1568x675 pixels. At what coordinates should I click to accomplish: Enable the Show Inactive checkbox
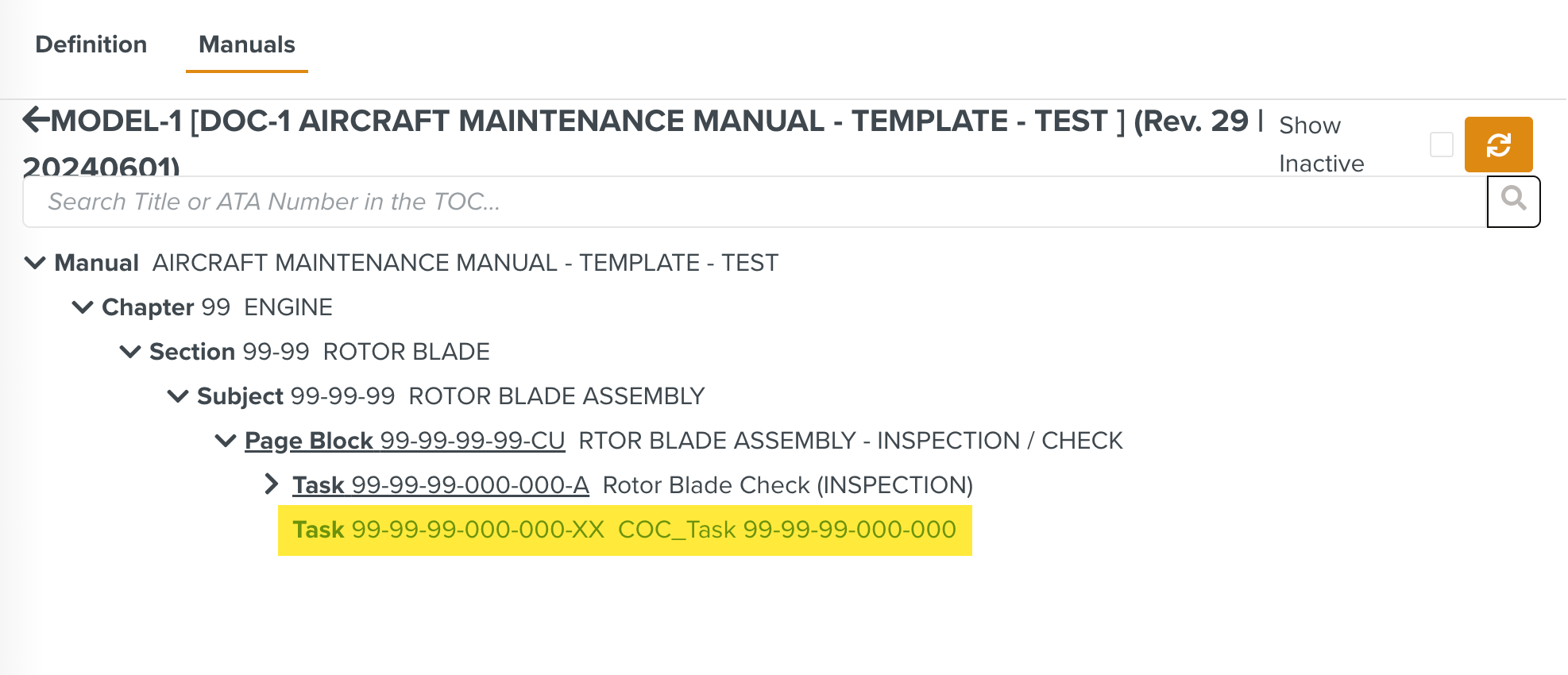(x=1441, y=145)
